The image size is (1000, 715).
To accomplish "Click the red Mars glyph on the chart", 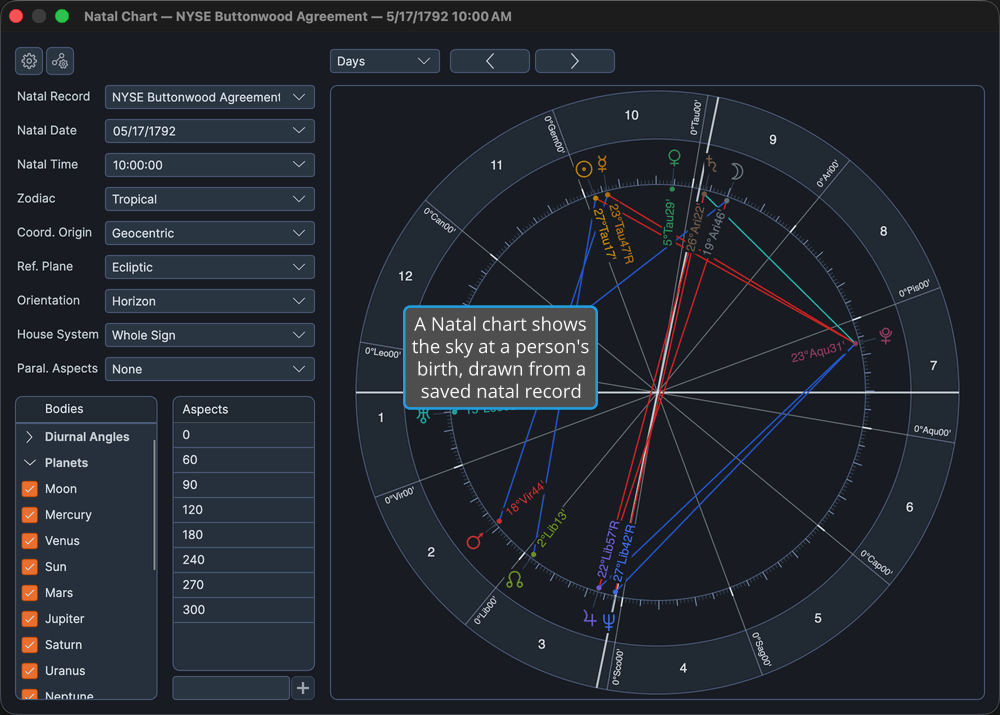I will [x=474, y=541].
